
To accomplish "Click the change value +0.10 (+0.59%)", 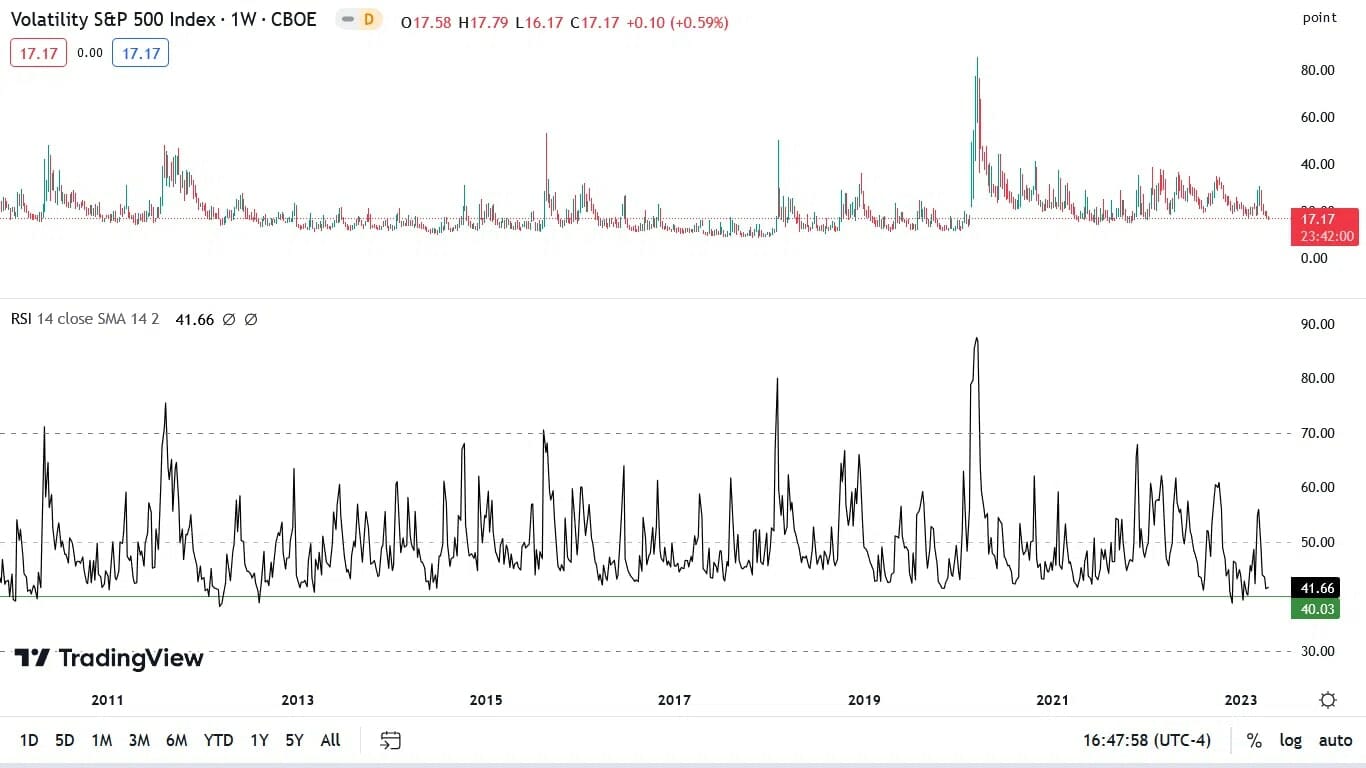I will [677, 22].
